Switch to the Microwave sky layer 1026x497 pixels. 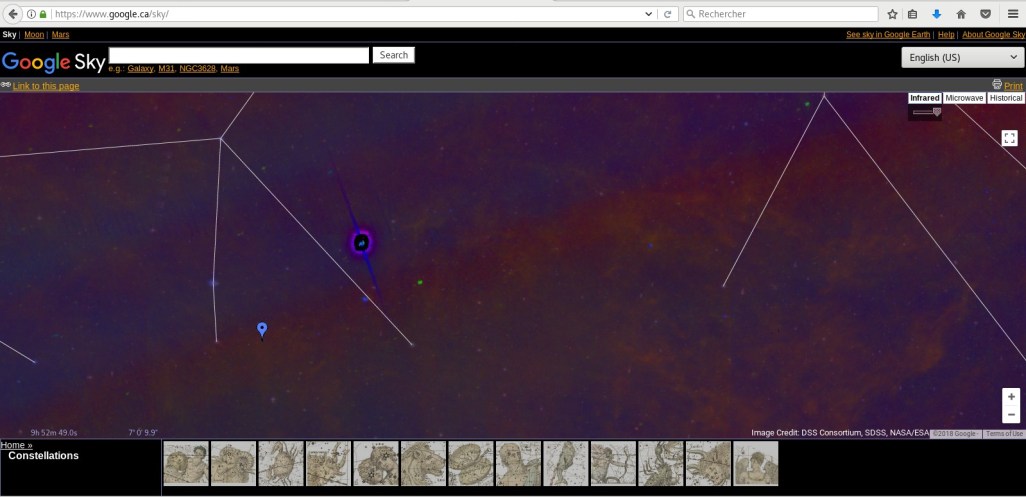[964, 98]
